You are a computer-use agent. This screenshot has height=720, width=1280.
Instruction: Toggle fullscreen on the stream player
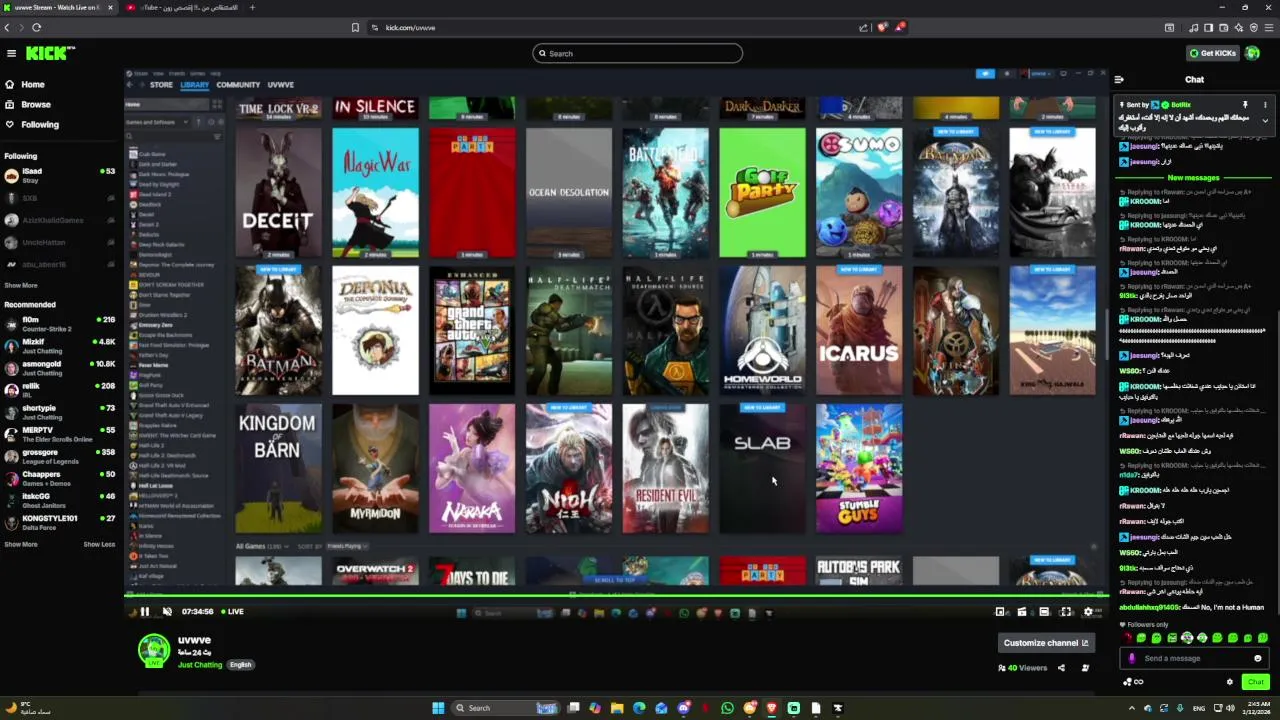1066,612
